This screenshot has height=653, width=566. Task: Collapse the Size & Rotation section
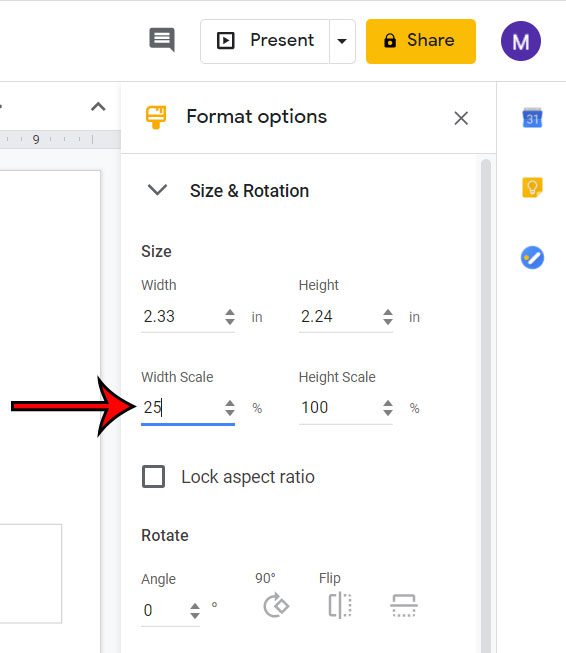point(157,190)
